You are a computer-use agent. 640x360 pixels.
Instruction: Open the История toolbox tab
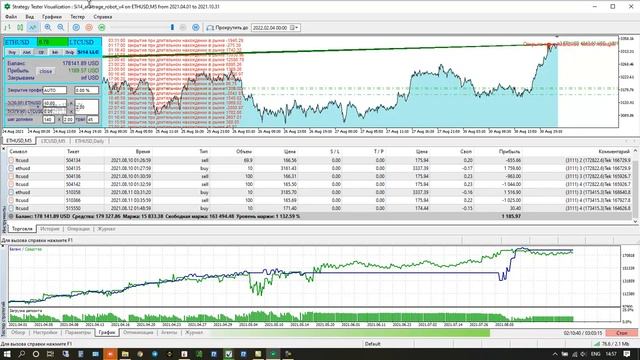coord(49,229)
